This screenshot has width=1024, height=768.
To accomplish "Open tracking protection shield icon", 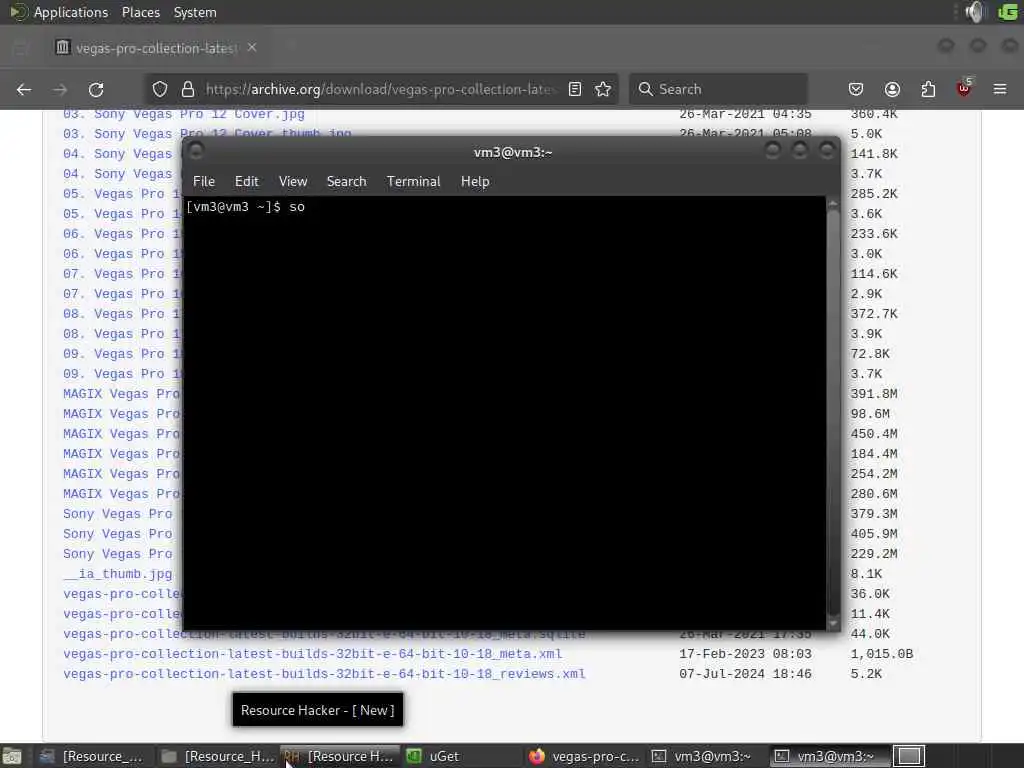I will click(160, 89).
